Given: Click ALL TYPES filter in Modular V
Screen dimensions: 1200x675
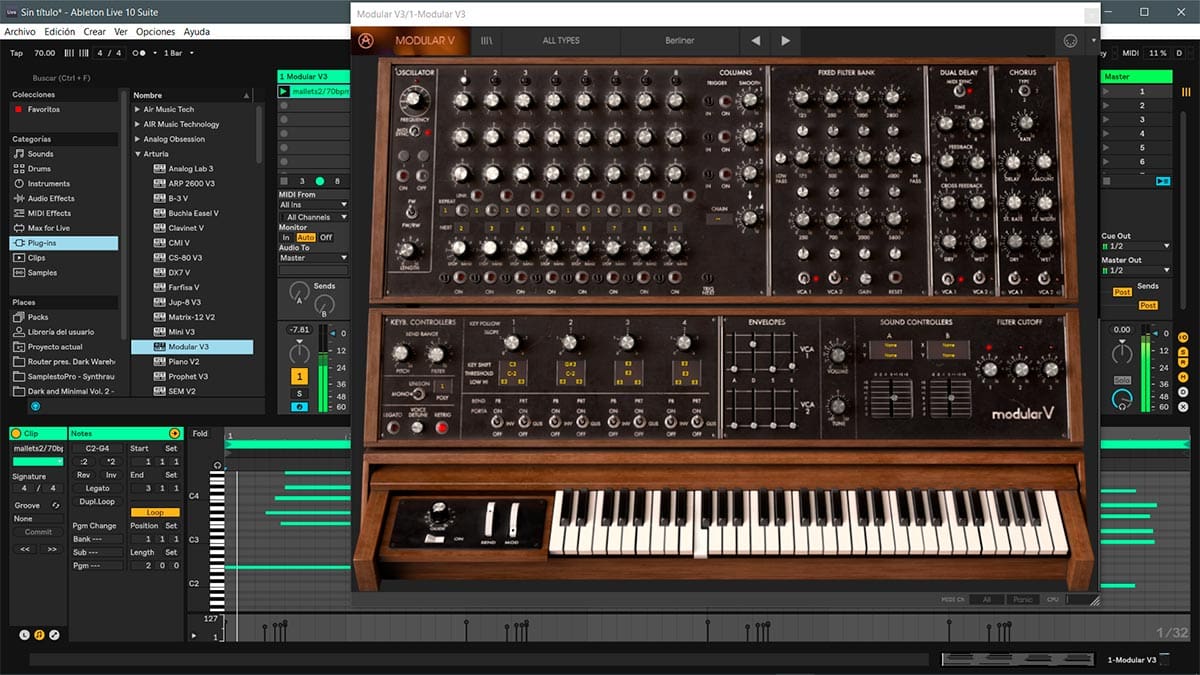Looking at the screenshot, I should coord(560,41).
